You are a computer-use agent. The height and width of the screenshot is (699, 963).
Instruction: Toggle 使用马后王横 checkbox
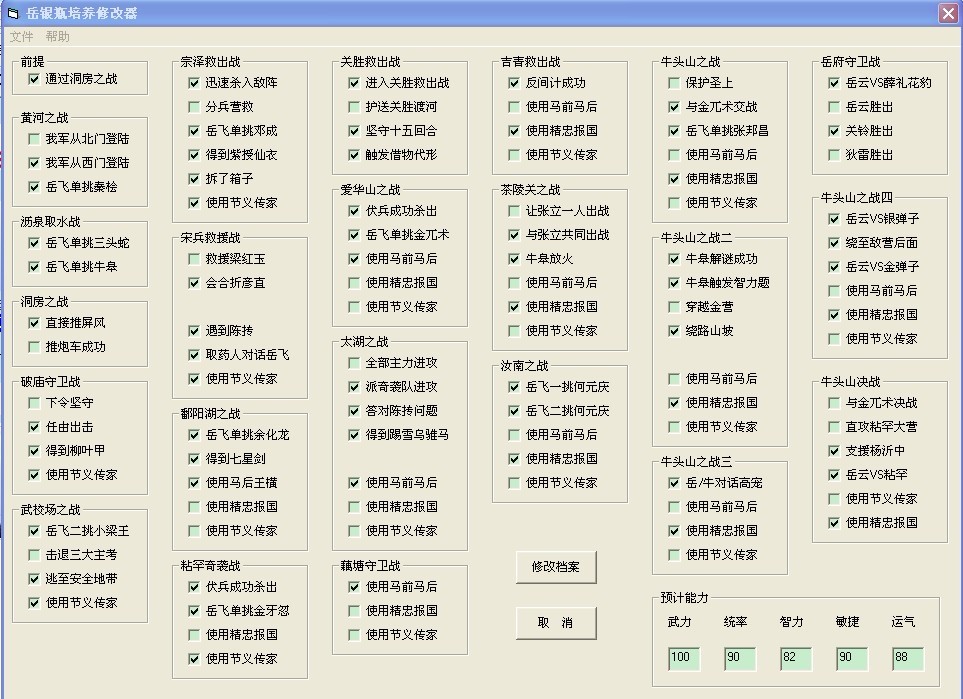(x=194, y=483)
